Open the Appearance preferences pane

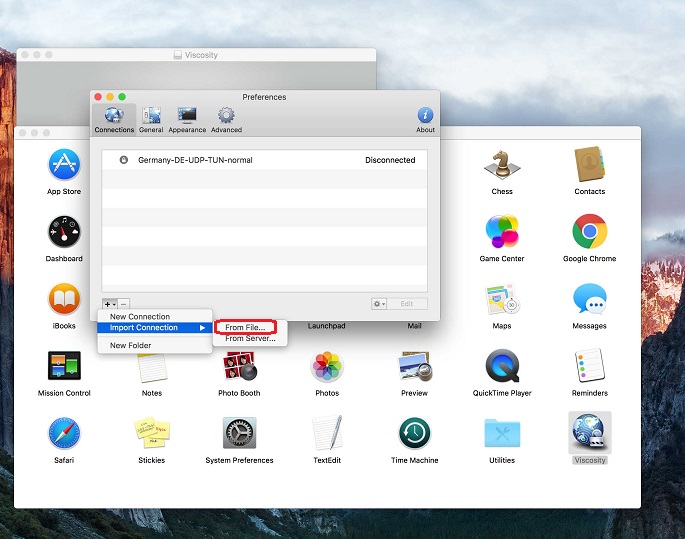point(187,119)
